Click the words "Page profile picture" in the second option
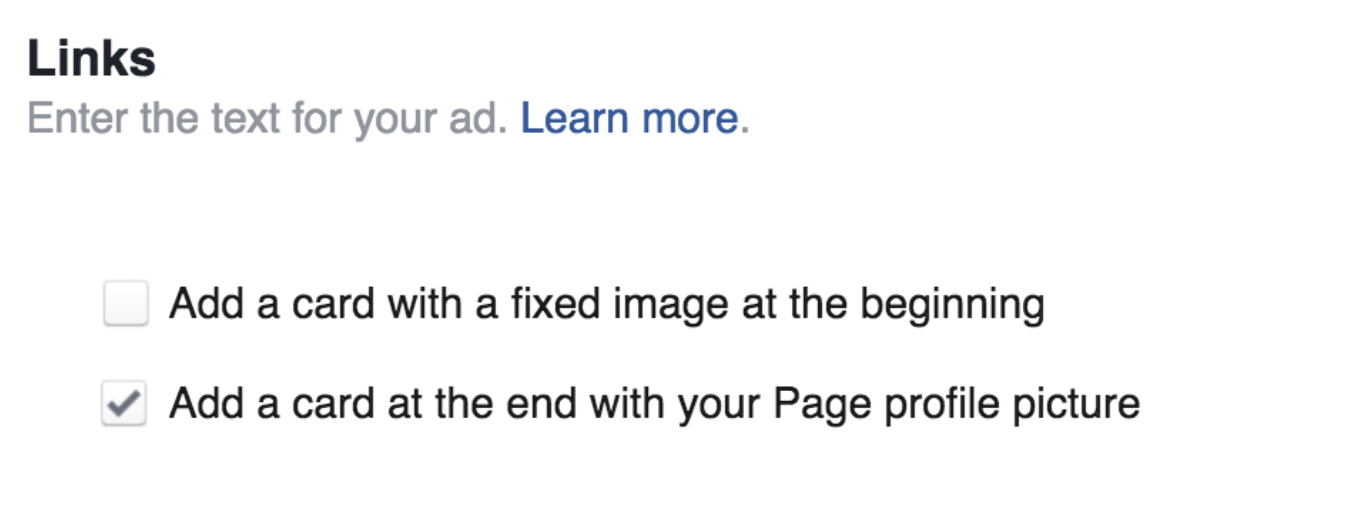Viewport: 1362px width, 516px height. (957, 403)
